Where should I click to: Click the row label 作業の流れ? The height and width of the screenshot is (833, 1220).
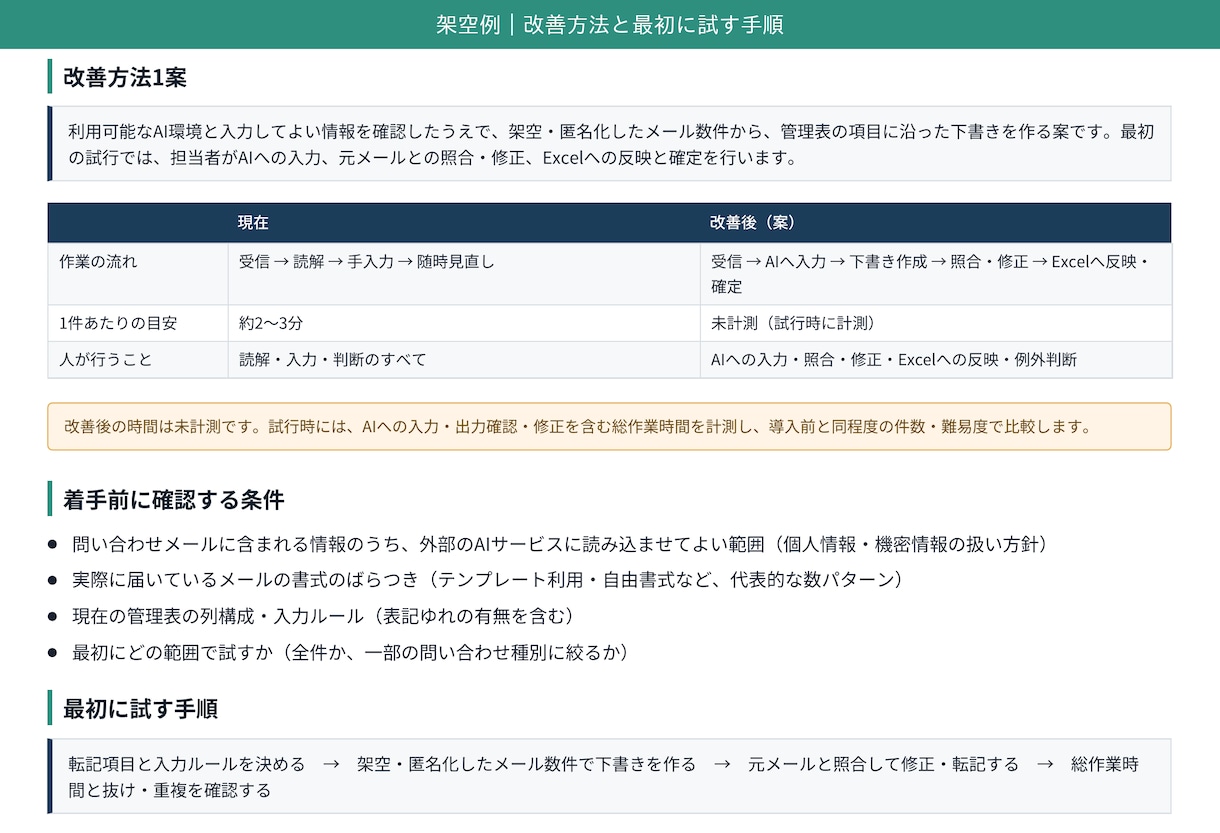click(138, 274)
